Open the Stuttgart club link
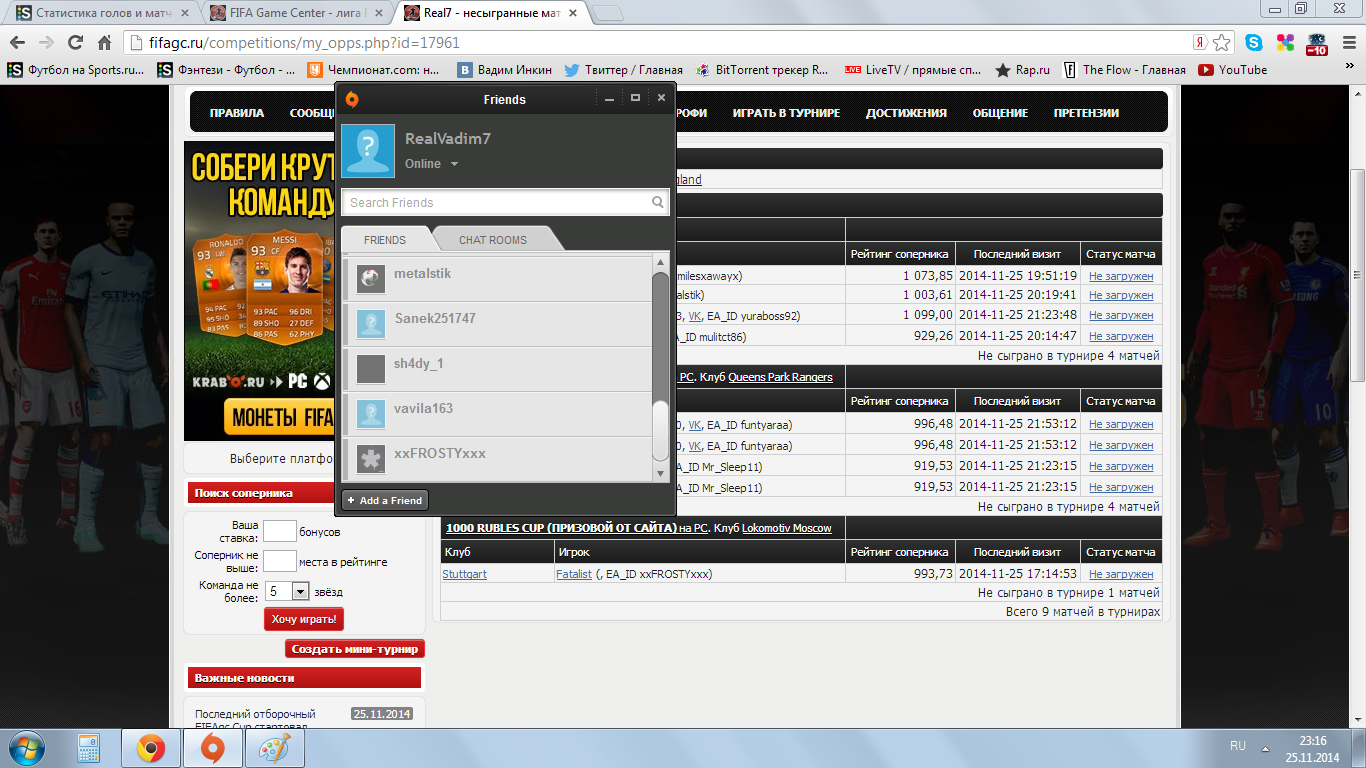Image resolution: width=1366 pixels, height=768 pixels. (x=465, y=574)
